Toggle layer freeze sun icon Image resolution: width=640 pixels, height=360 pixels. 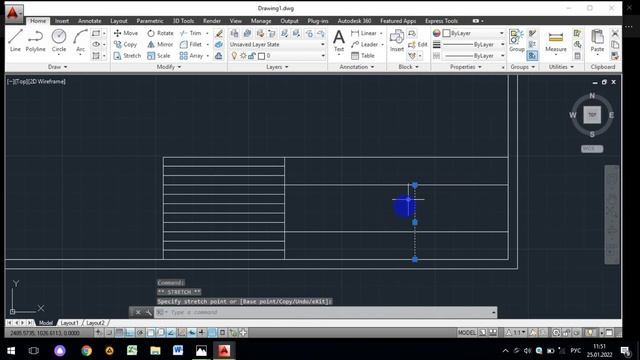click(x=243, y=56)
